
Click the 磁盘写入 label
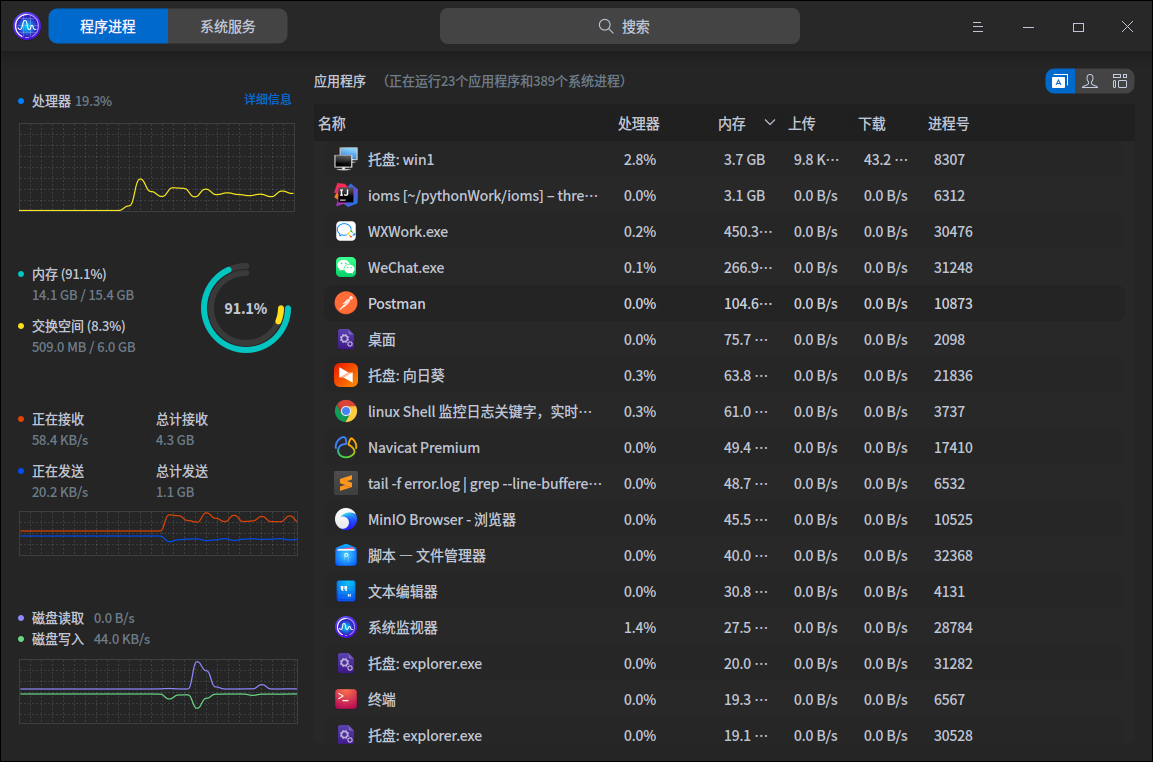[58, 639]
